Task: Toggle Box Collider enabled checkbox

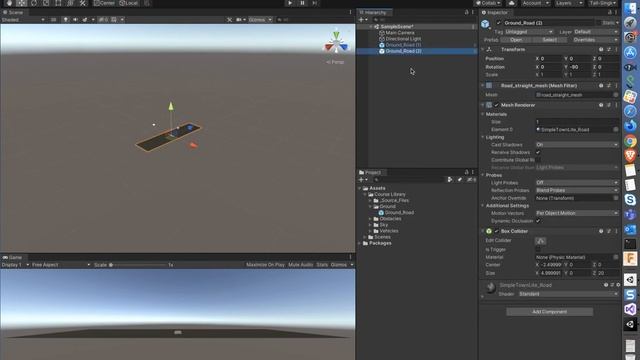Action: [497, 231]
